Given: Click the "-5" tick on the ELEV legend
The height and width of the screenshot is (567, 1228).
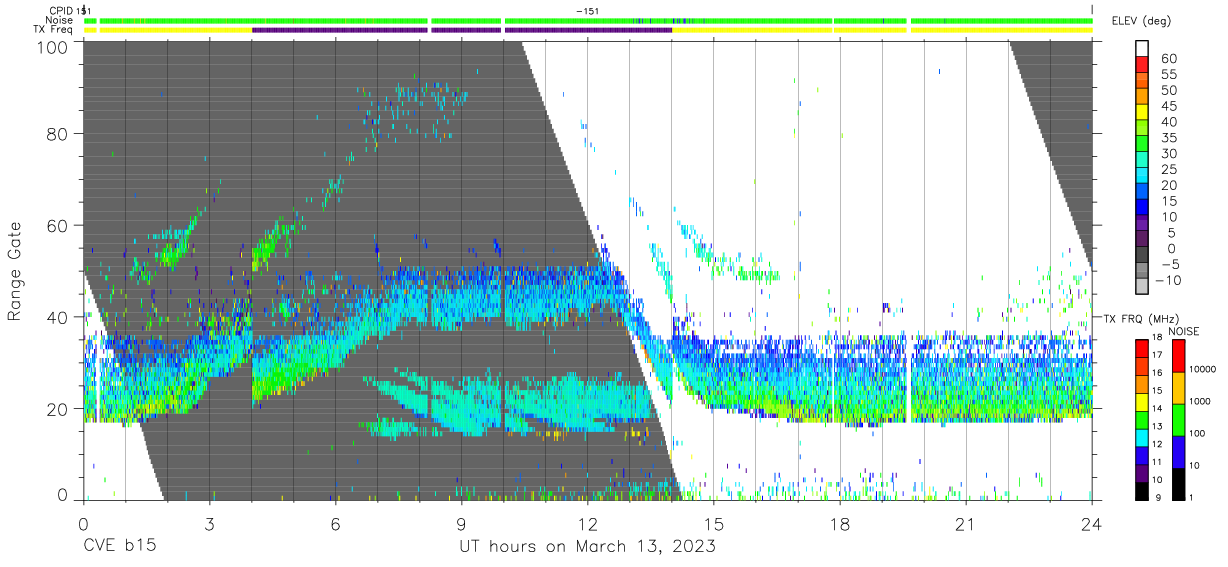Looking at the screenshot, I should pyautogui.click(x=1169, y=265).
